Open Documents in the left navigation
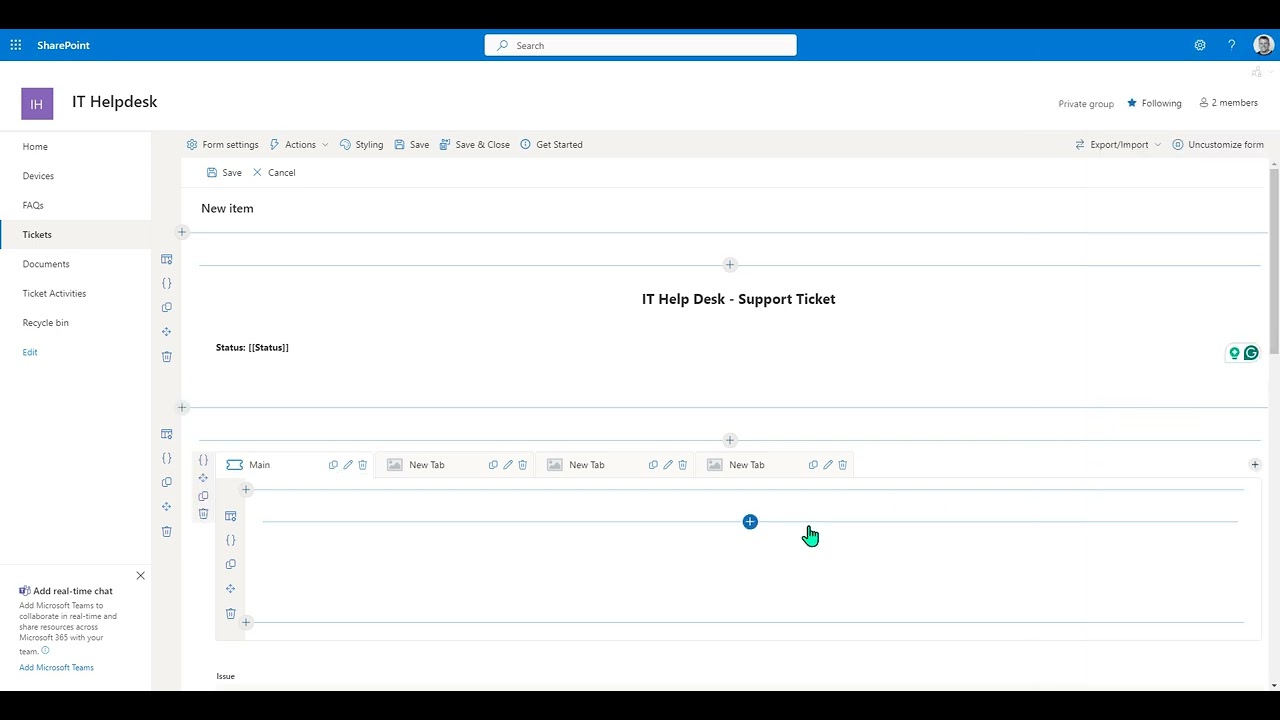Image resolution: width=1280 pixels, height=720 pixels. pos(46,264)
